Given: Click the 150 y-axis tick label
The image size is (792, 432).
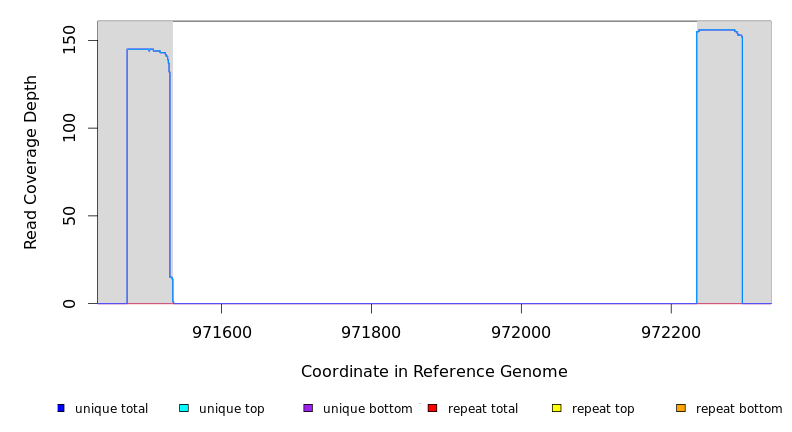Looking at the screenshot, I should [x=69, y=41].
